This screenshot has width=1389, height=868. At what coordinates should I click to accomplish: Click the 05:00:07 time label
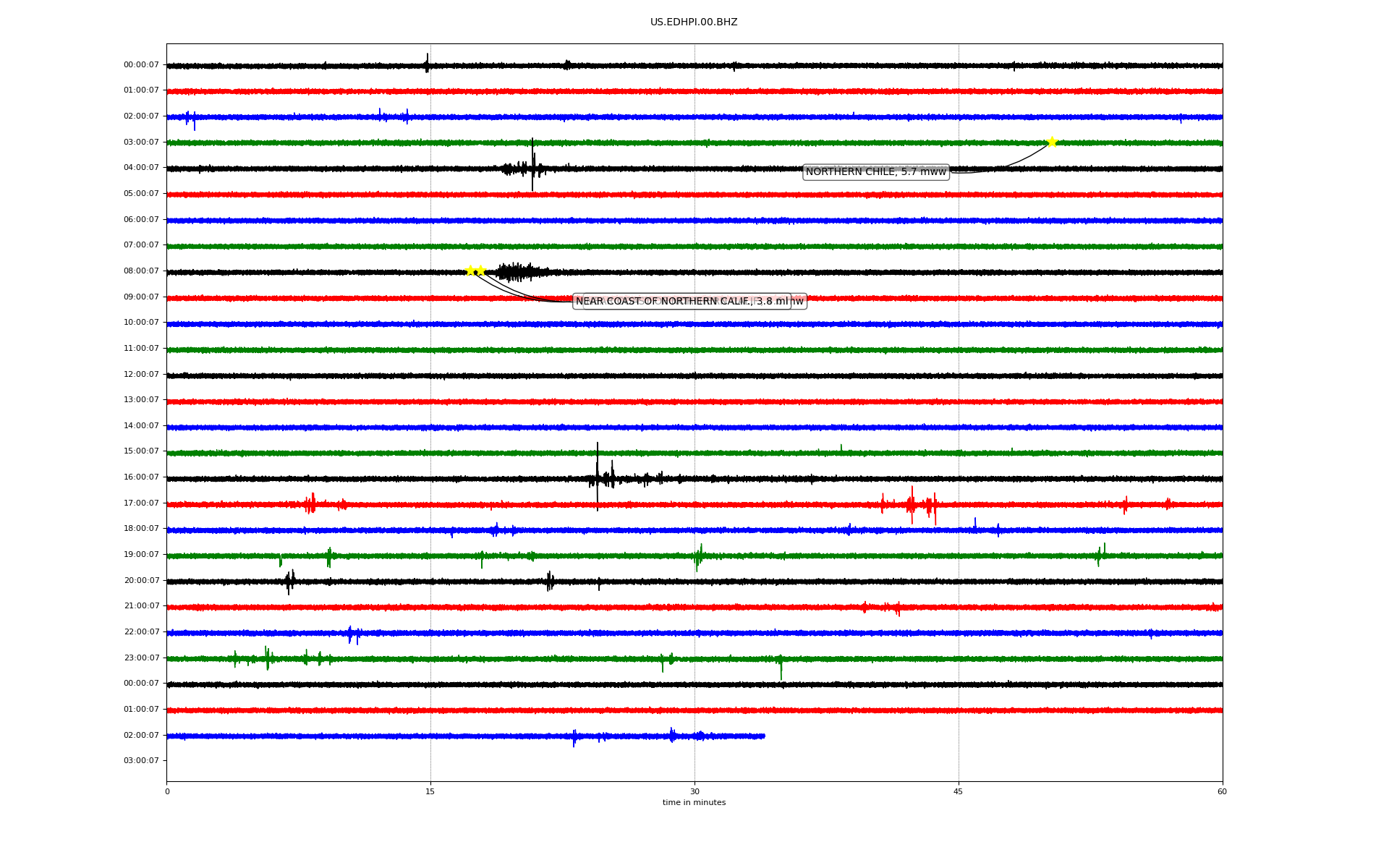pyautogui.click(x=141, y=194)
